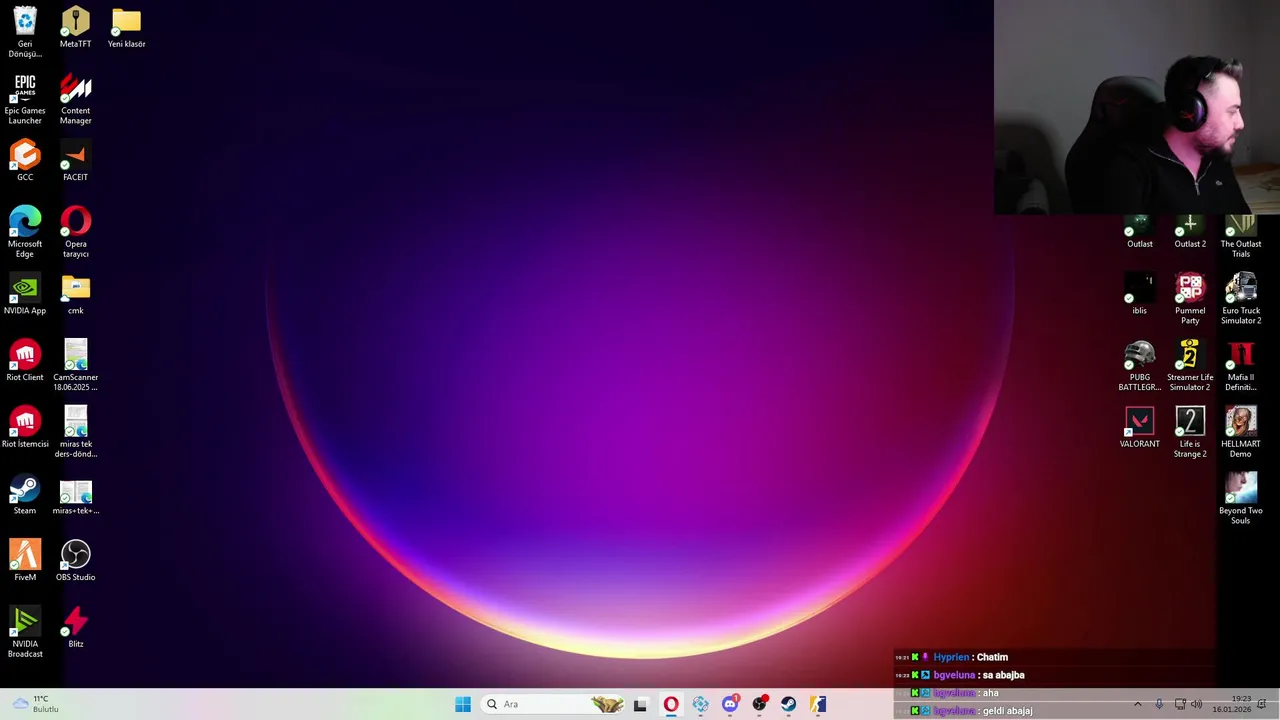Select the Opera tarayıcı desktop icon
Viewport: 1280px width, 720px height.
tap(75, 231)
